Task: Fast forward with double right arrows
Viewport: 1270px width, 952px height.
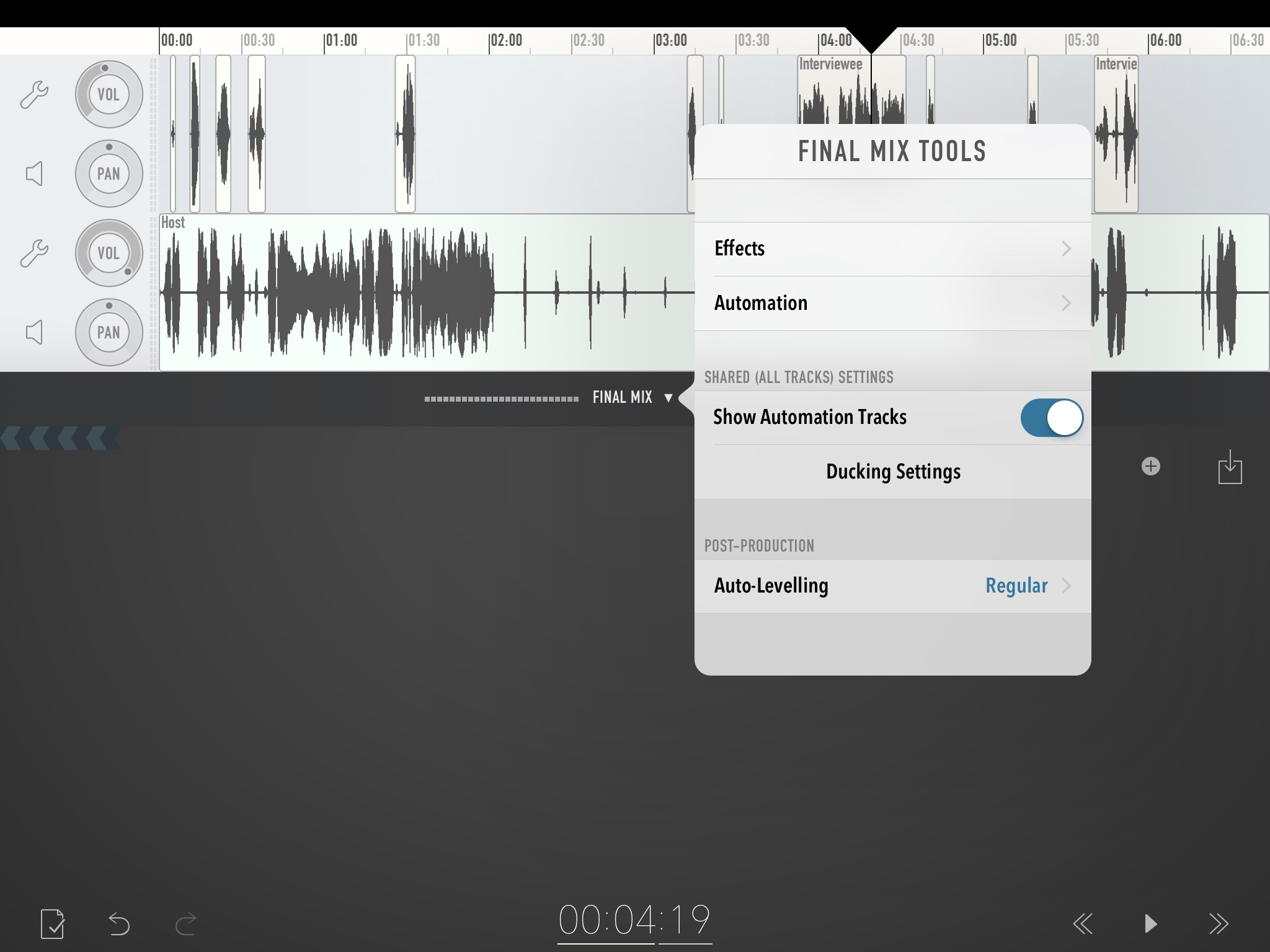Action: (1219, 923)
